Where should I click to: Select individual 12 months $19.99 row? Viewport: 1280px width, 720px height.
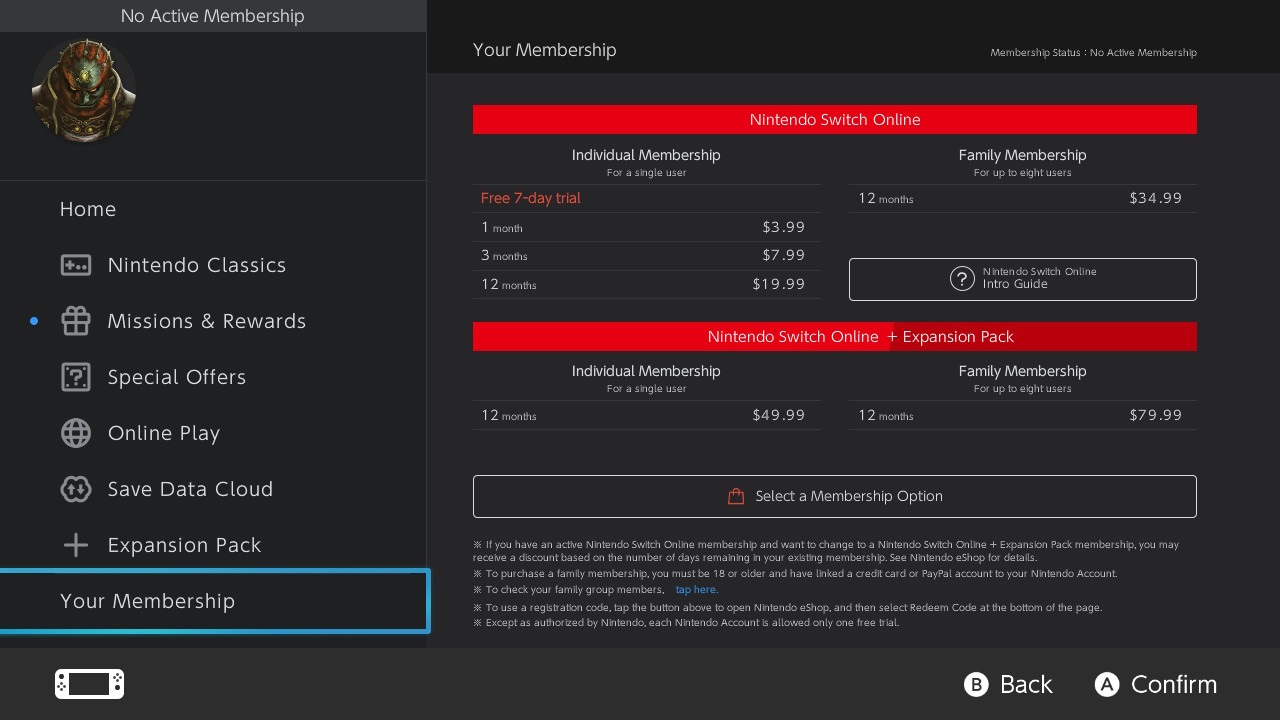click(x=646, y=284)
